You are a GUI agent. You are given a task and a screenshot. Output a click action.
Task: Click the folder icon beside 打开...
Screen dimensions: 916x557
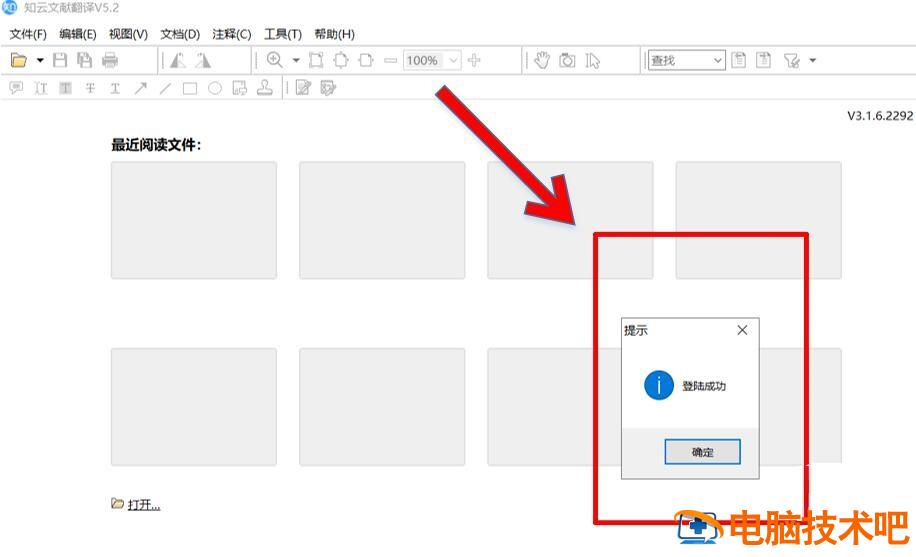click(x=117, y=503)
